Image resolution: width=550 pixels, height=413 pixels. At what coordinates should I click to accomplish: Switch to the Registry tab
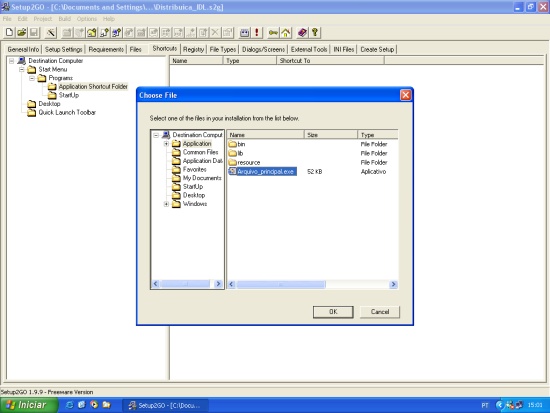pyautogui.click(x=193, y=49)
